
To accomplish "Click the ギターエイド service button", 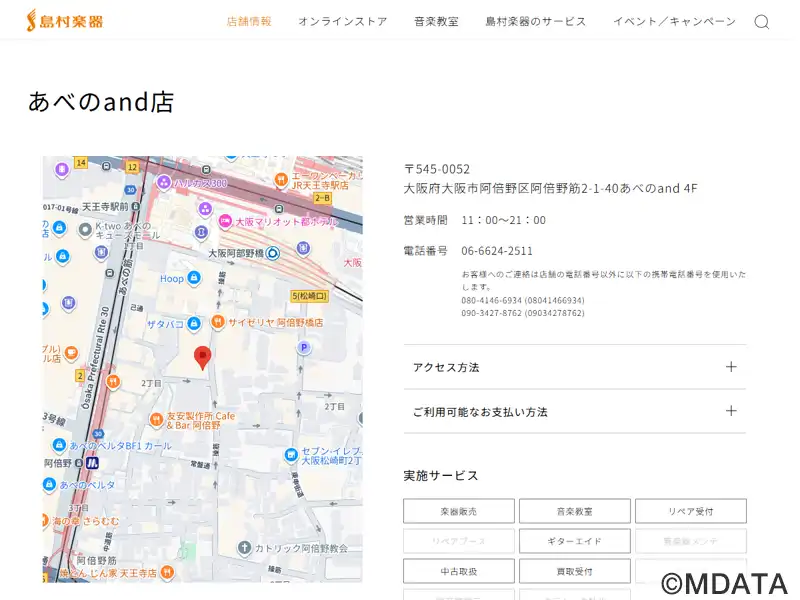I will coord(574,541).
